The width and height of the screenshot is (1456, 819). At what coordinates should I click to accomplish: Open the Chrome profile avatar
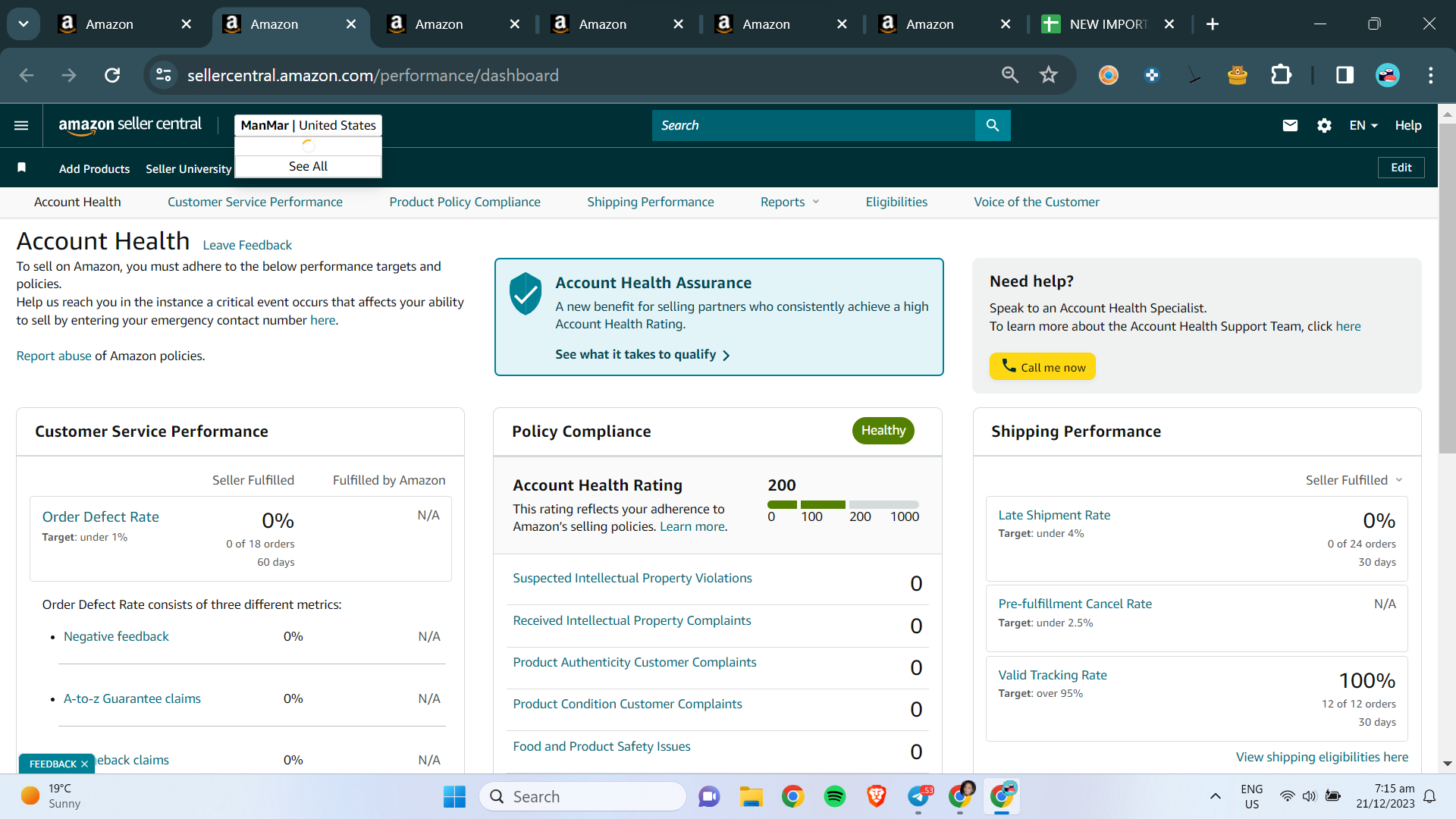1388,75
